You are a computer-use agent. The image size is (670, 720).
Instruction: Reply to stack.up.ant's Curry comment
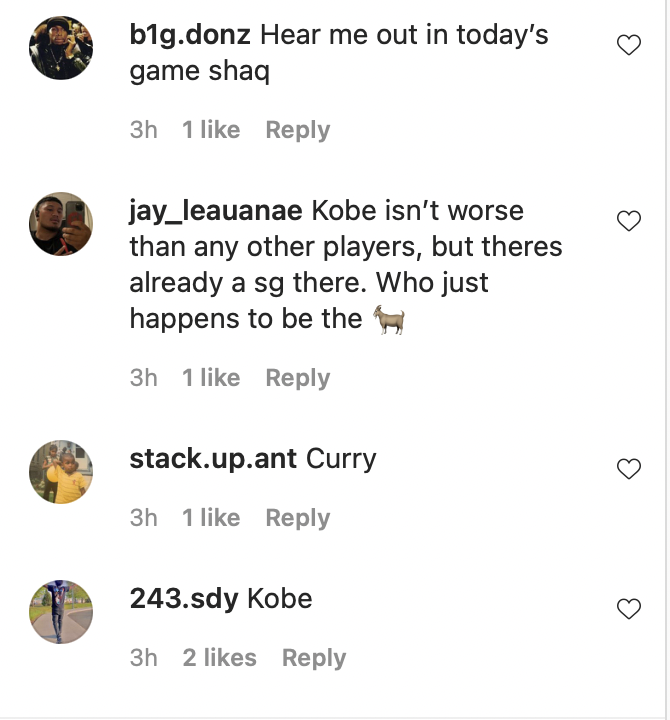pyautogui.click(x=297, y=518)
